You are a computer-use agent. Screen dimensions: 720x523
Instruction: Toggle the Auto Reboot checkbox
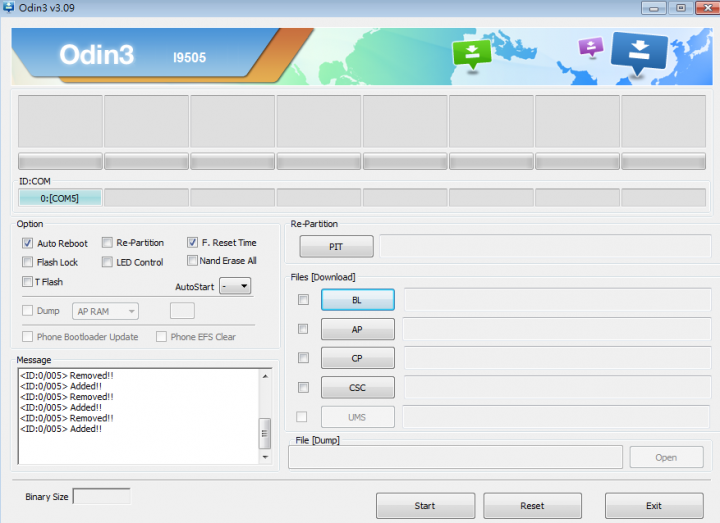(28, 243)
